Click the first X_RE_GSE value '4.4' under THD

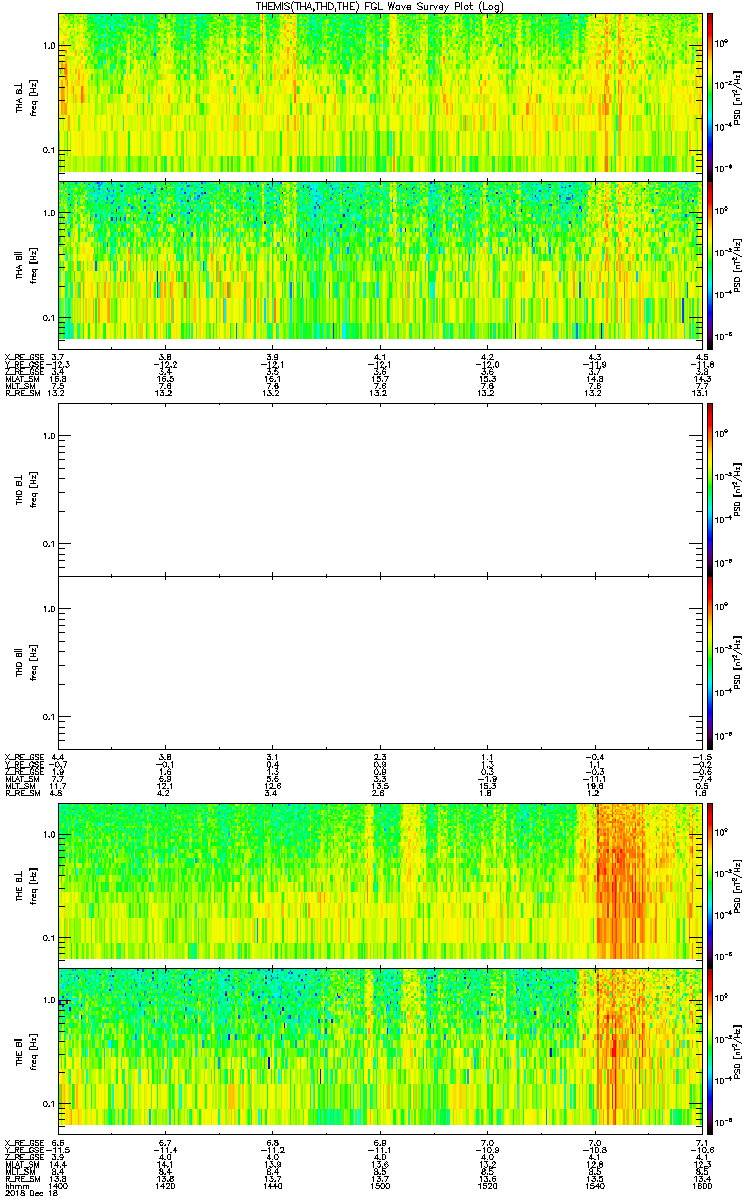tap(57, 757)
